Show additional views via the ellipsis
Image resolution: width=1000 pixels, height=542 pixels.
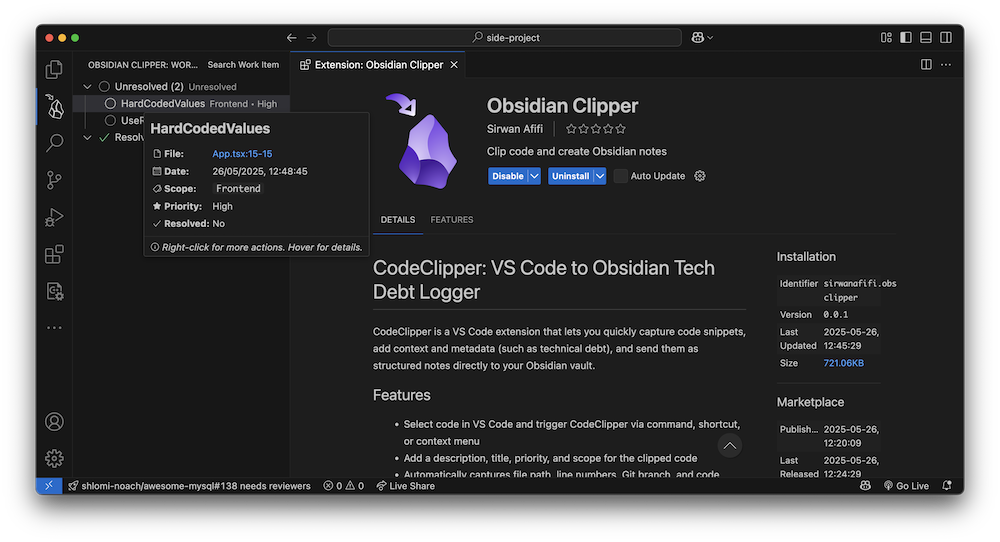coord(54,328)
